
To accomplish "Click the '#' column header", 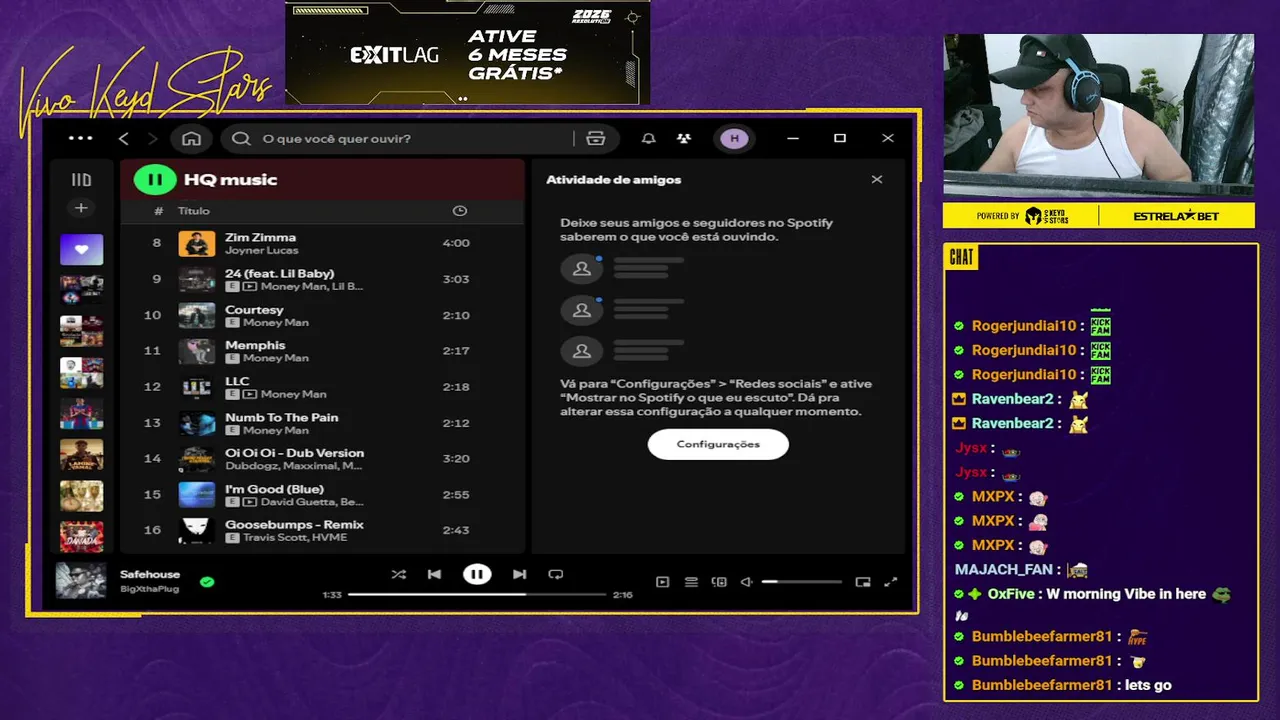I will click(x=158, y=211).
